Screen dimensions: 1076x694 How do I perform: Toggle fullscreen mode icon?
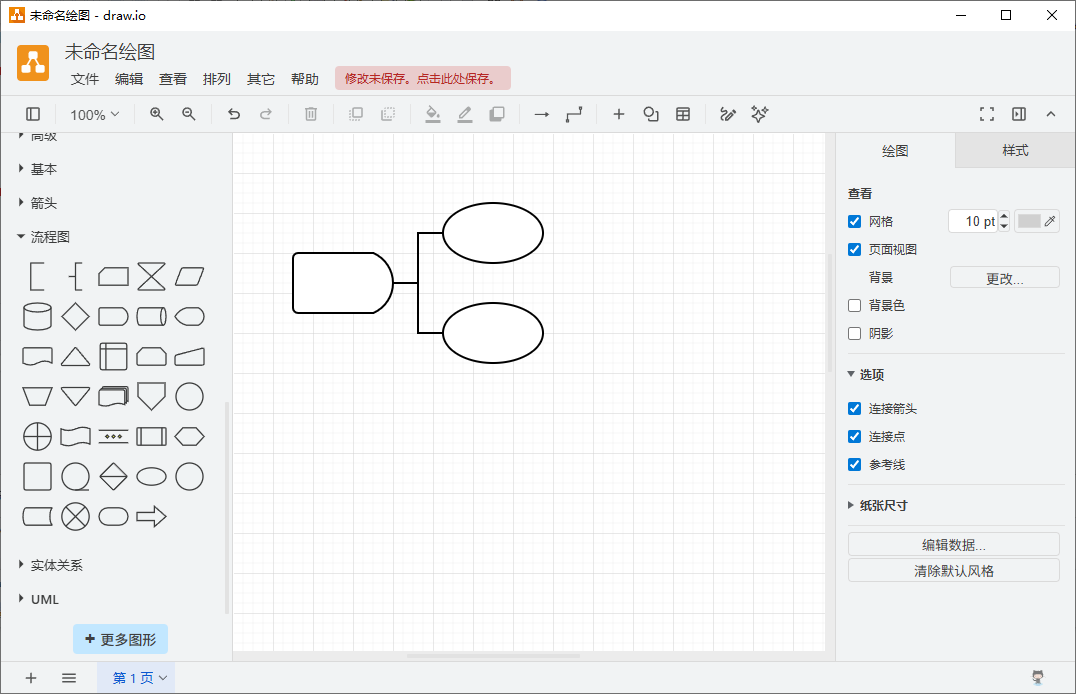click(987, 114)
